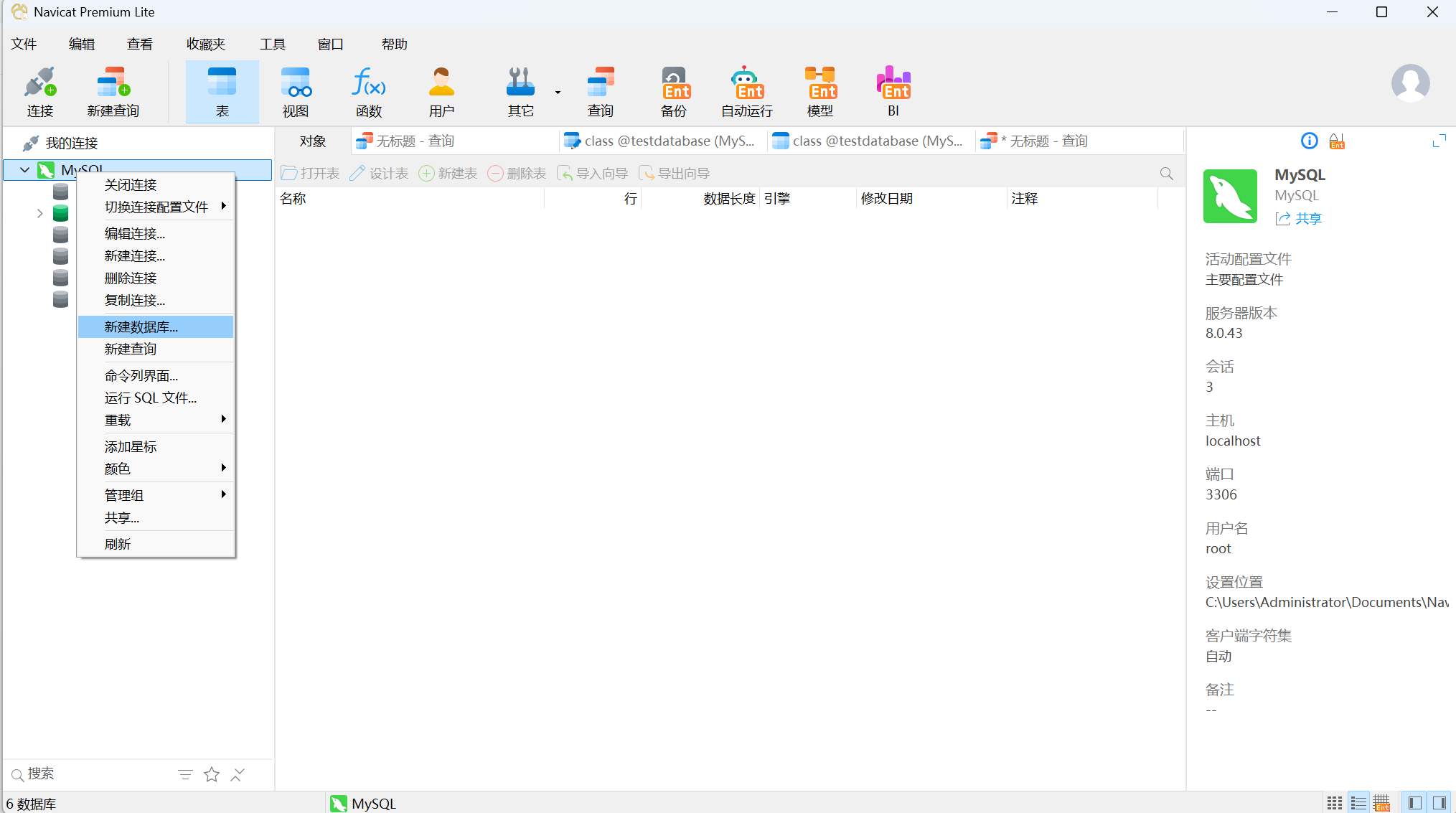The width and height of the screenshot is (1456, 813).
Task: Click the 连接 connection toolbar icon
Action: point(39,92)
